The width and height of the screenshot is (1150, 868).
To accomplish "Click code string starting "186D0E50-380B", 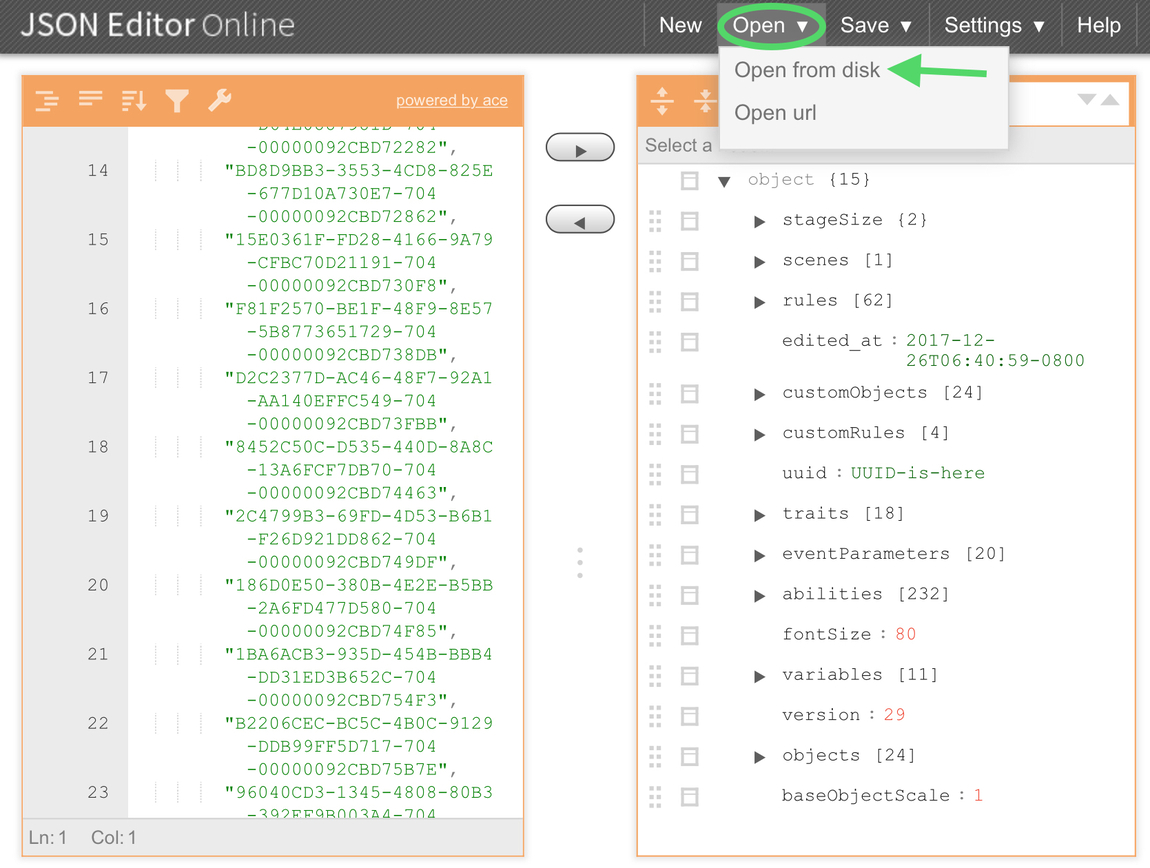I will [359, 608].
